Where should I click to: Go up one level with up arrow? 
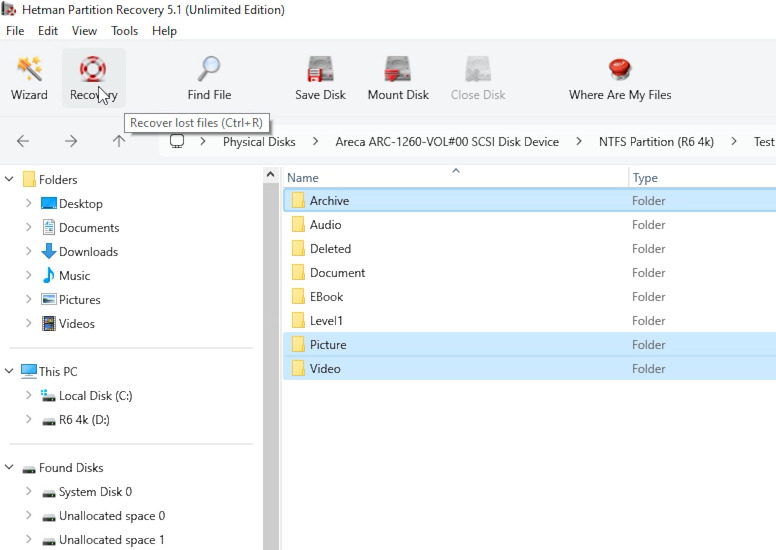tap(119, 141)
